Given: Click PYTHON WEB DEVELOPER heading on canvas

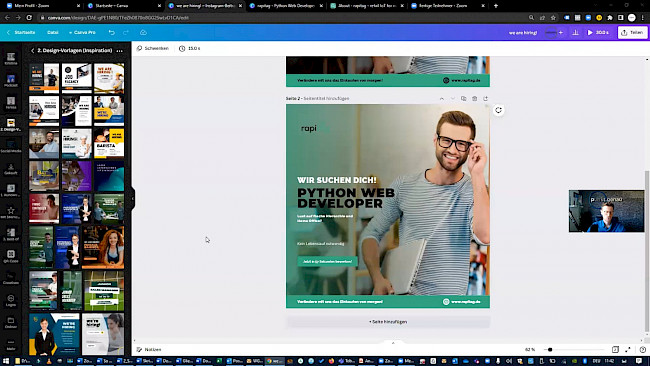Looking at the screenshot, I should pyautogui.click(x=346, y=198).
